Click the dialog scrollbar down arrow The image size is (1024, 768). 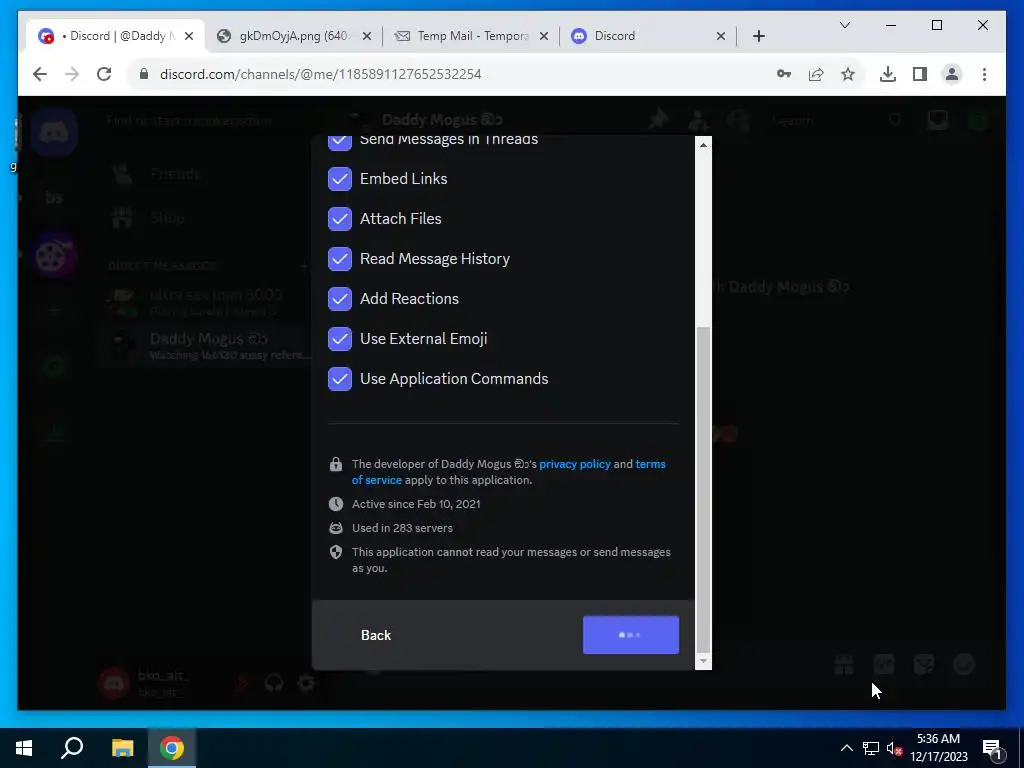(703, 661)
